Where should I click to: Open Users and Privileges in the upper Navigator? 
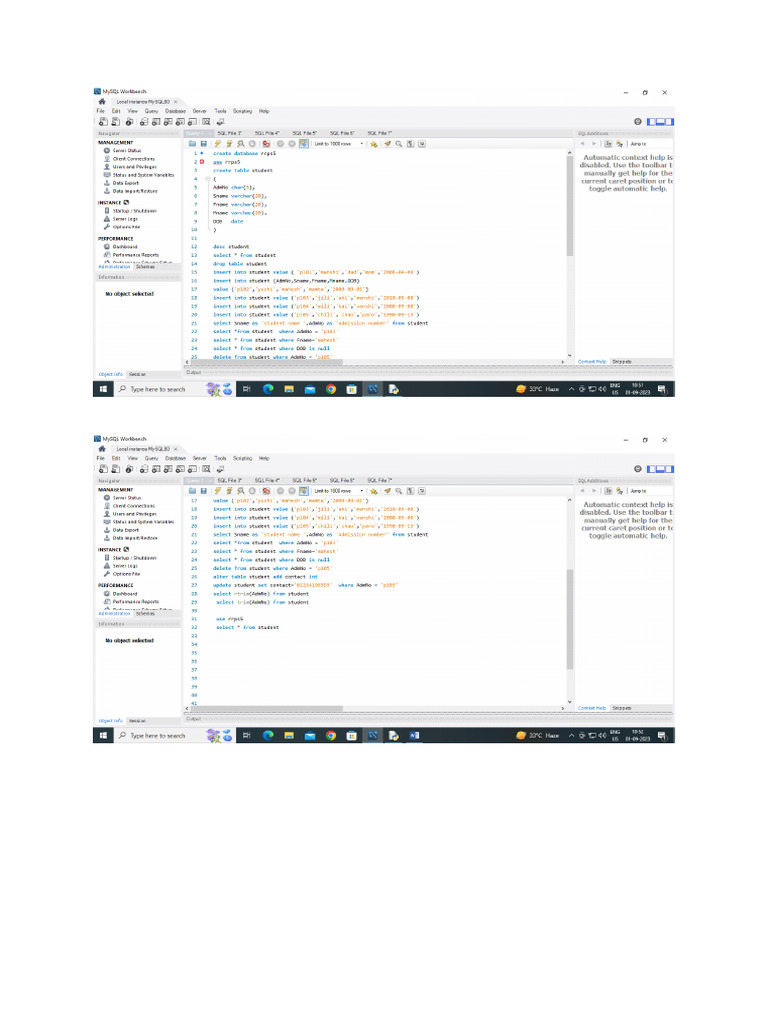click(134, 167)
